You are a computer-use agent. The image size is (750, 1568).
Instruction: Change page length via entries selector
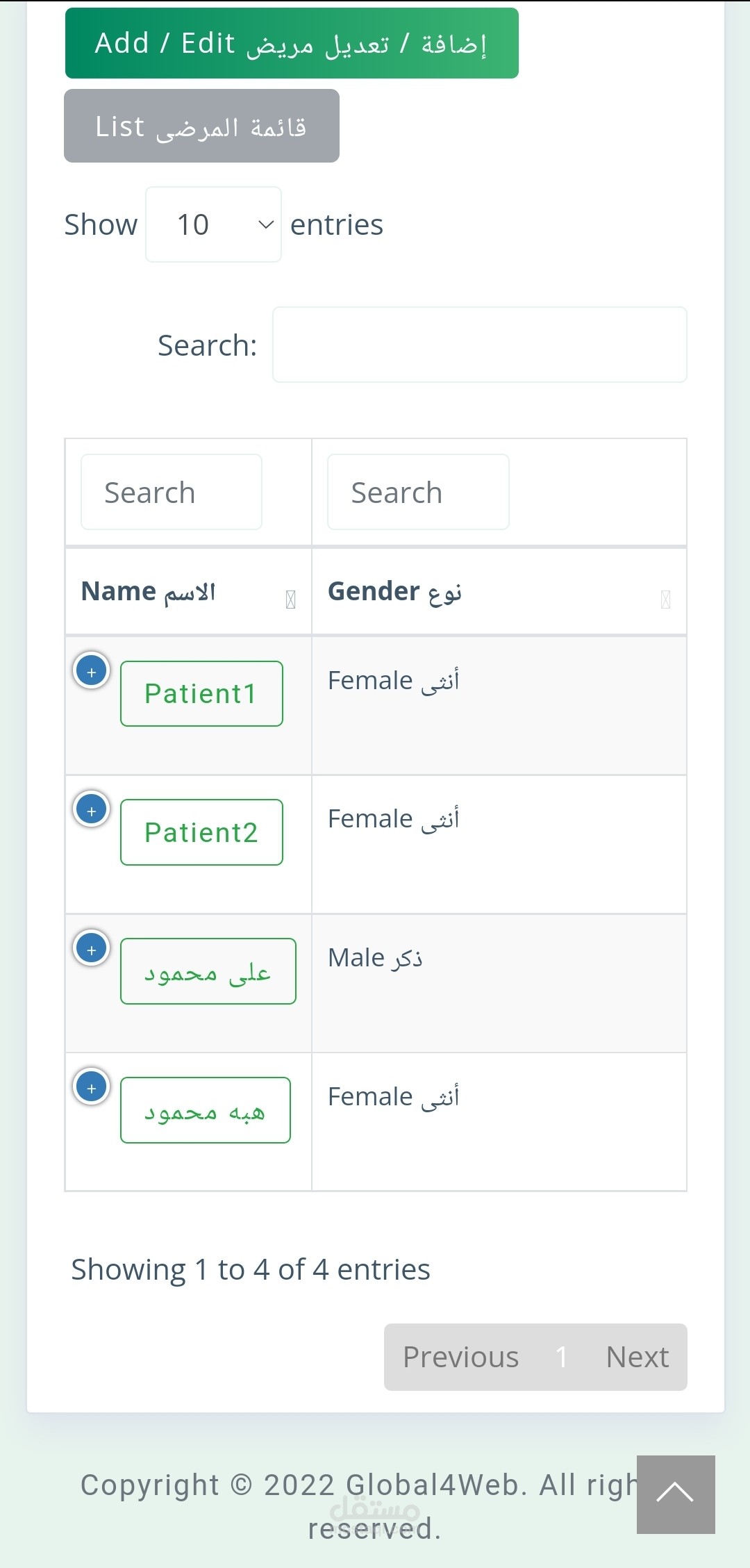point(212,224)
